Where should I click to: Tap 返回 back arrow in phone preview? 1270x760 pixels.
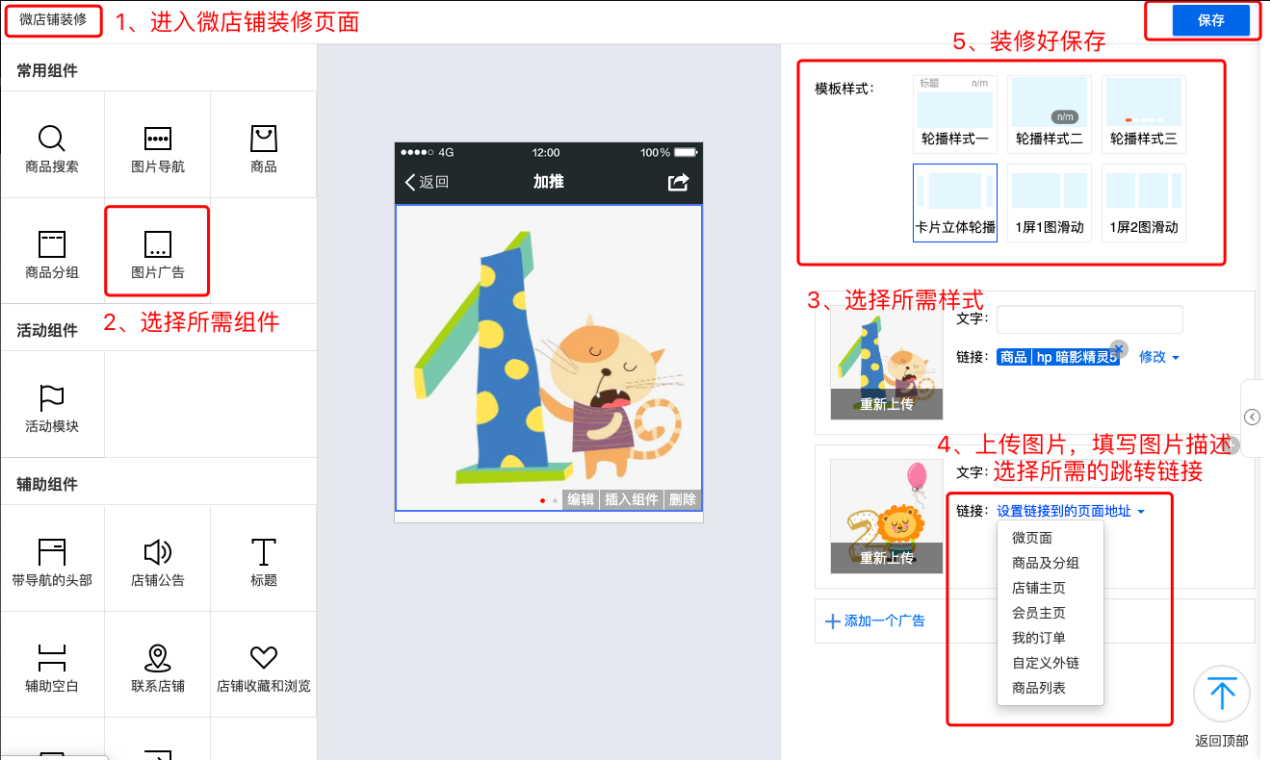point(427,182)
